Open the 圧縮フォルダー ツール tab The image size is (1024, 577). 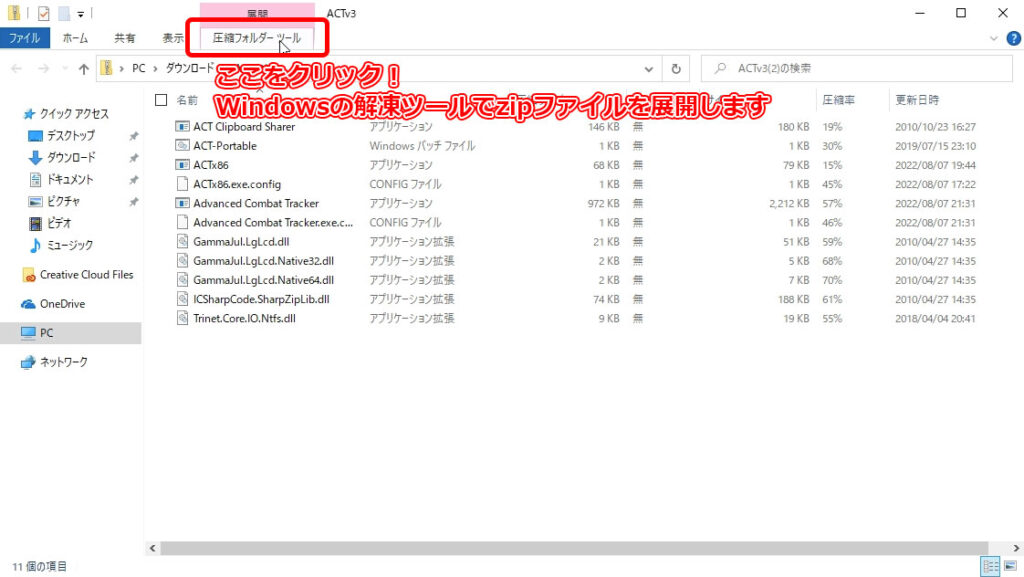[x=256, y=38]
